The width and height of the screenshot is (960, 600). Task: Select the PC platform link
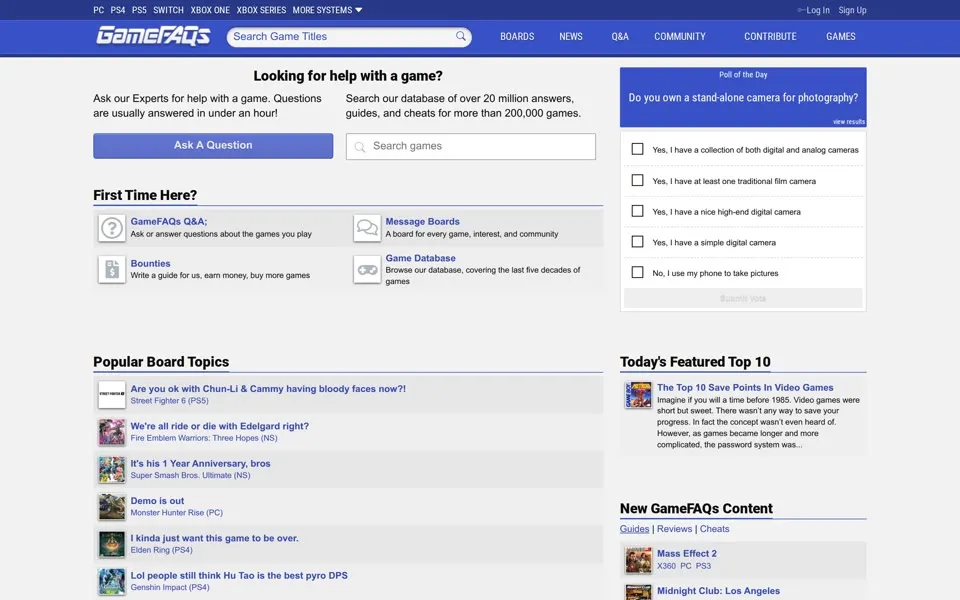click(99, 10)
